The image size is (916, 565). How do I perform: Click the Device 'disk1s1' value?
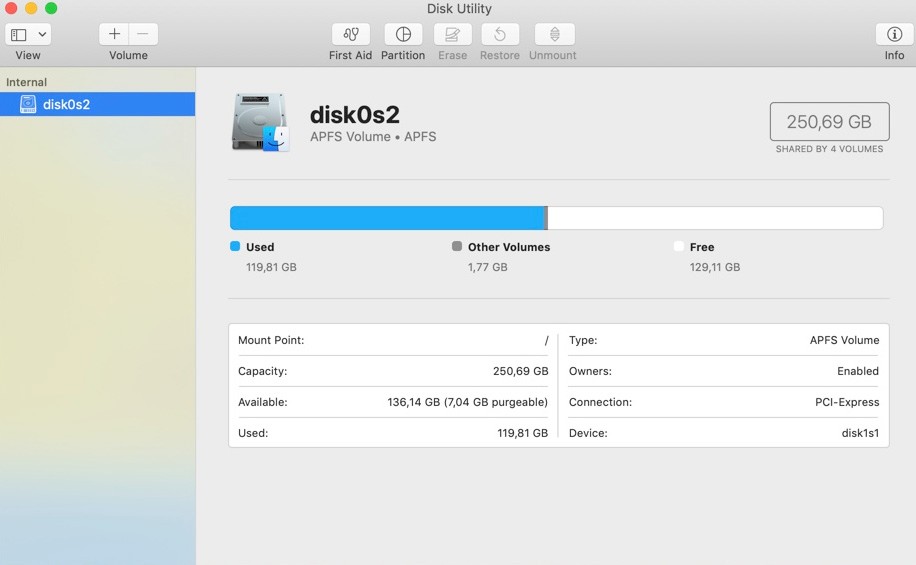coord(860,433)
